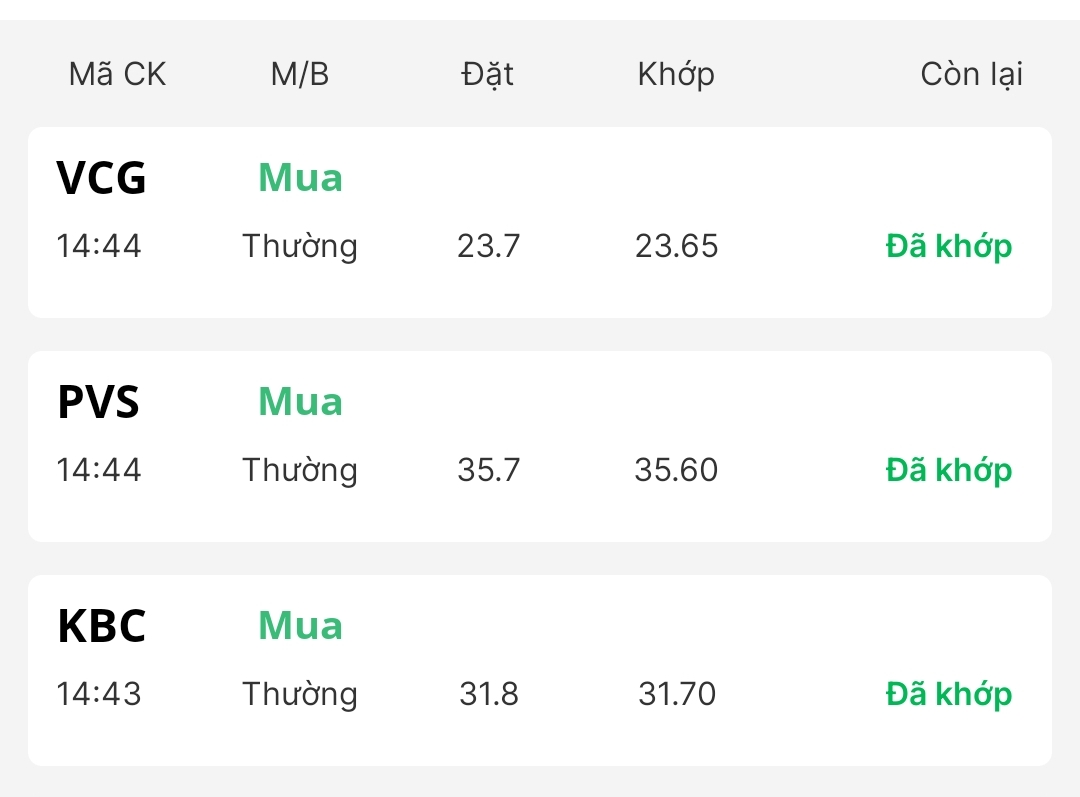The image size is (1080, 797).
Task: Click Đã khớp status of PVS order
Action: (x=948, y=470)
